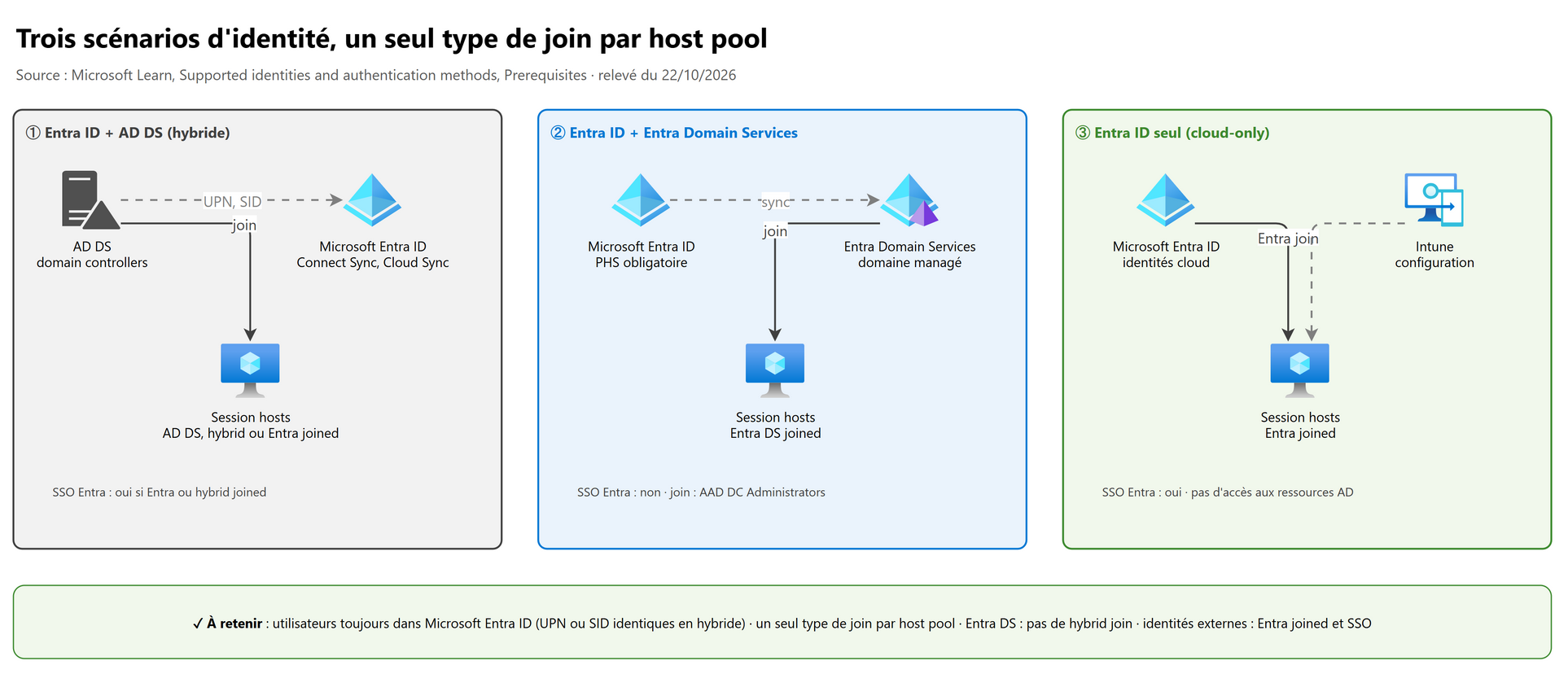
Task: Select the Entra ID icon labeled Connect Sync, Cloud Sync
Action: [x=372, y=199]
